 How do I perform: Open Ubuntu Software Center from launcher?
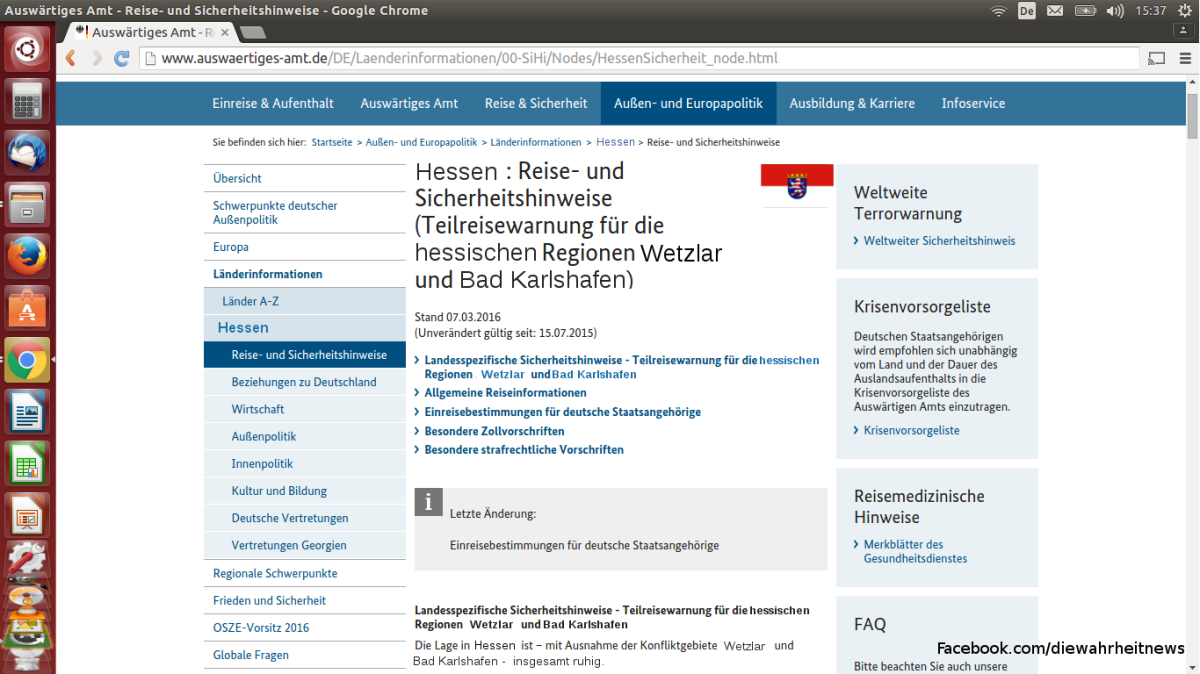tap(27, 308)
